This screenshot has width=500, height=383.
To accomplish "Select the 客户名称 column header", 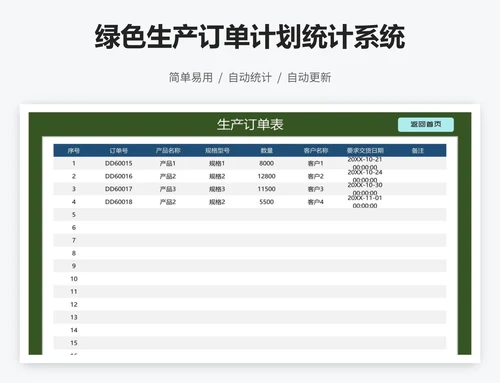I will tap(316, 151).
